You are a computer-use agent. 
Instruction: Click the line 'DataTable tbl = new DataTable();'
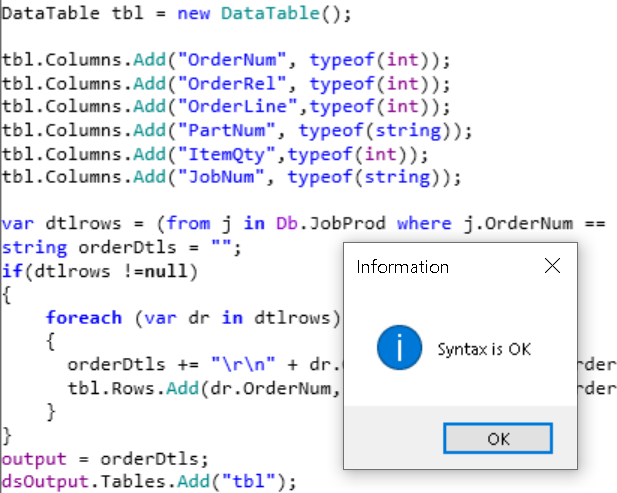[176, 13]
